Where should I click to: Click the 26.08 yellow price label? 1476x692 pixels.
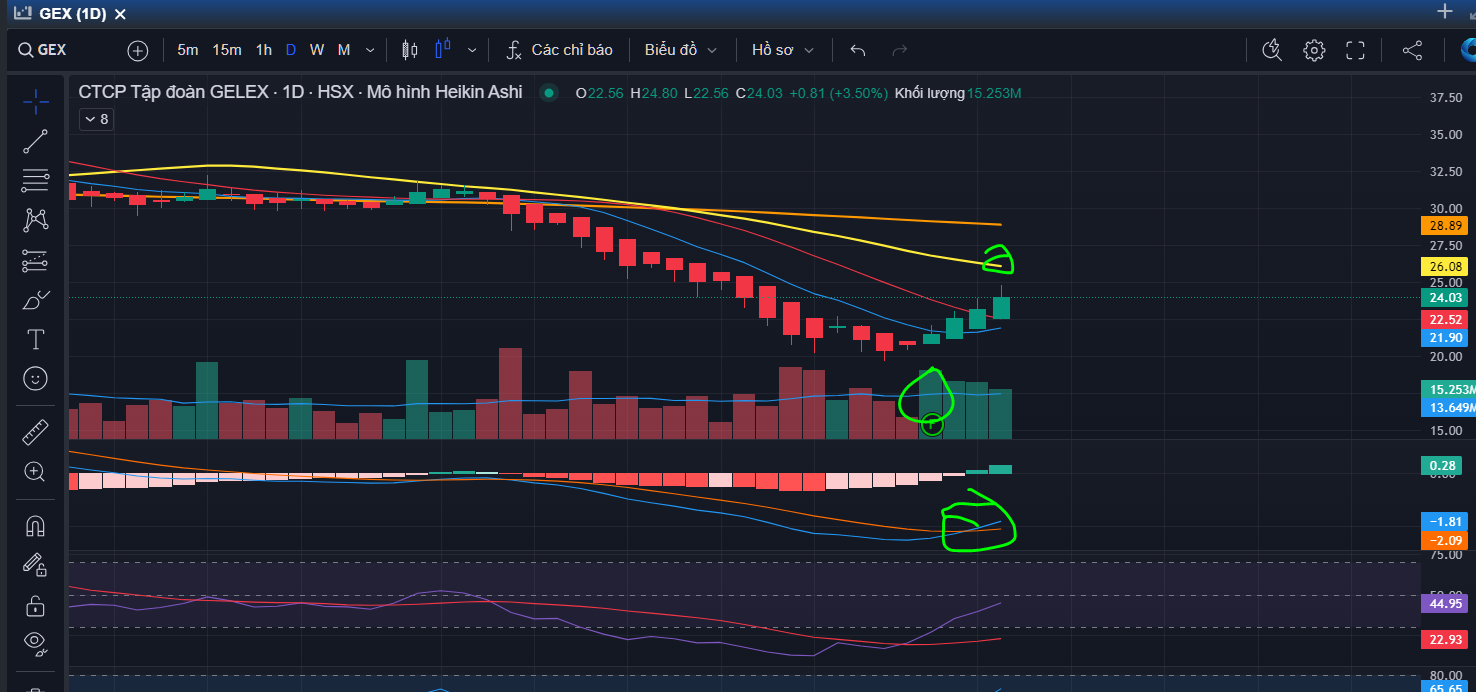[1446, 267]
